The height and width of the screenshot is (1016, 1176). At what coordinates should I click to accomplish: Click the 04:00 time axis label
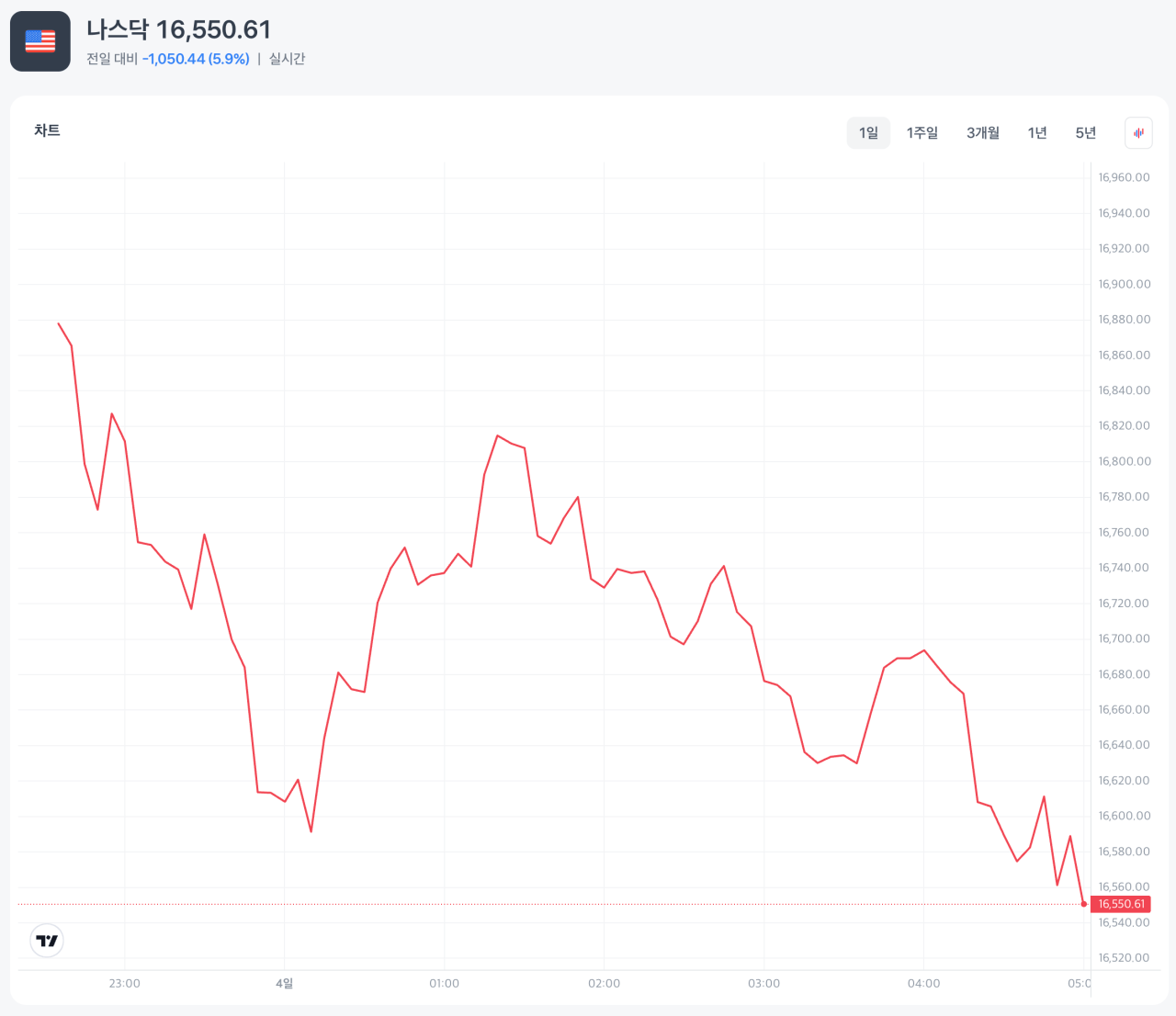923,983
